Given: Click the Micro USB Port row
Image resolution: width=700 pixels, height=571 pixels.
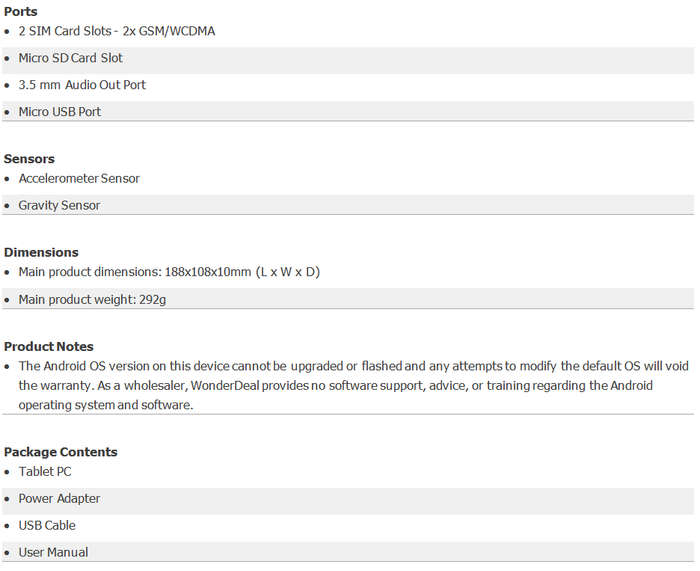Looking at the screenshot, I should [348, 111].
